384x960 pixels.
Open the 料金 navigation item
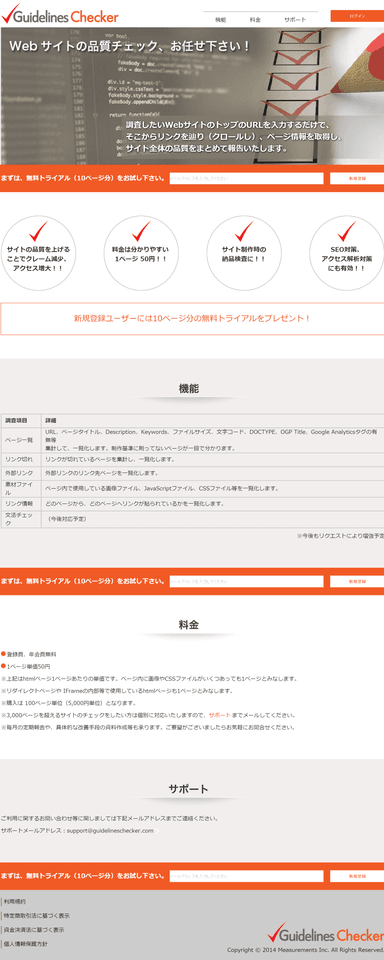(x=255, y=20)
